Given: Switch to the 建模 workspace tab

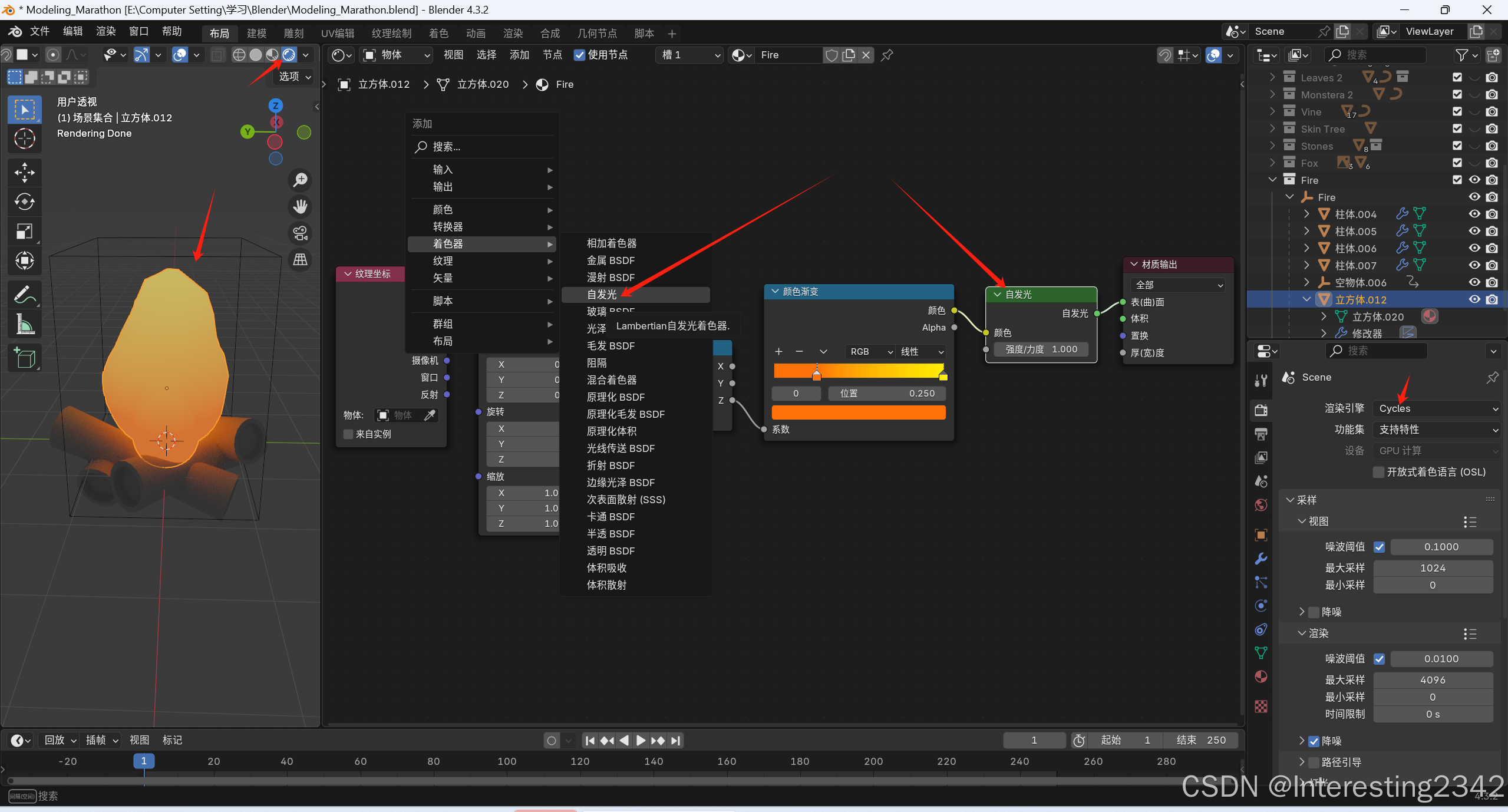Looking at the screenshot, I should (256, 33).
